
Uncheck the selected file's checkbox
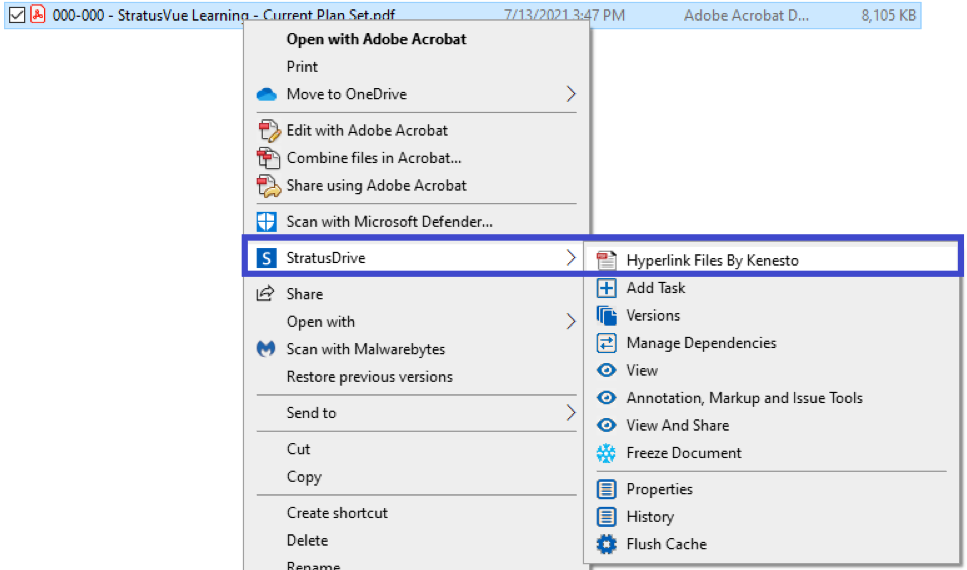click(x=17, y=15)
